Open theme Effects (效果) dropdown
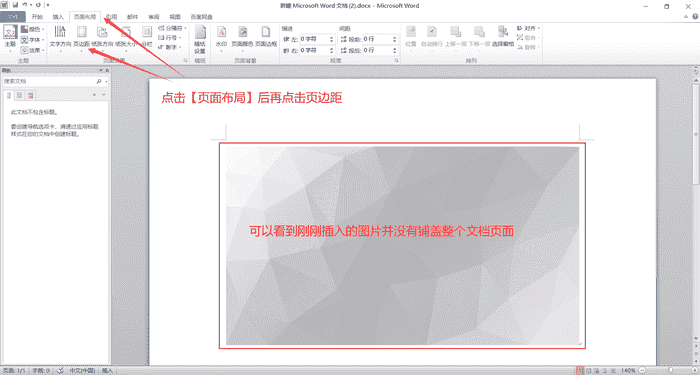Screen dimensions: 700x375 tap(33, 50)
